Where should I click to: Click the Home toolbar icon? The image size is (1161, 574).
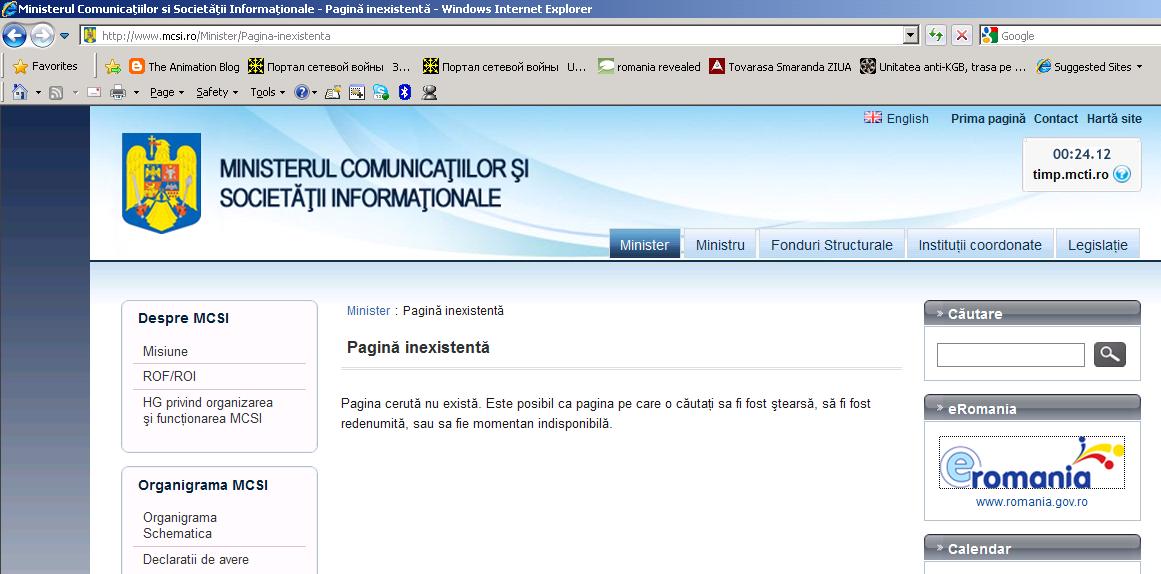[19, 93]
